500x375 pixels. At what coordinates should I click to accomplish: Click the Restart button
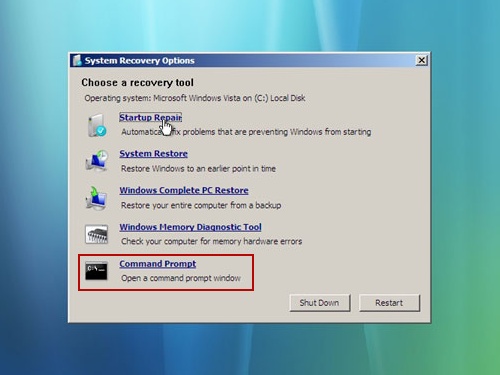pos(389,303)
